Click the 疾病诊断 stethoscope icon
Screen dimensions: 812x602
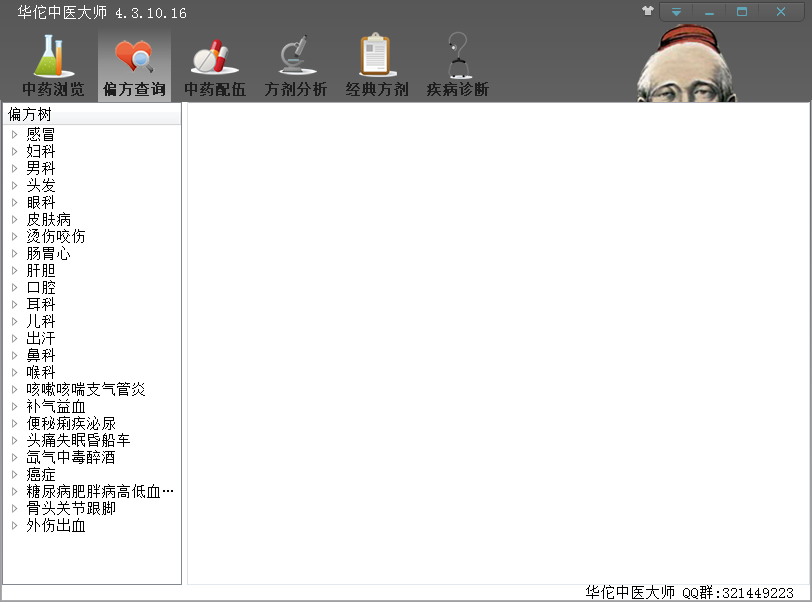coord(457,57)
